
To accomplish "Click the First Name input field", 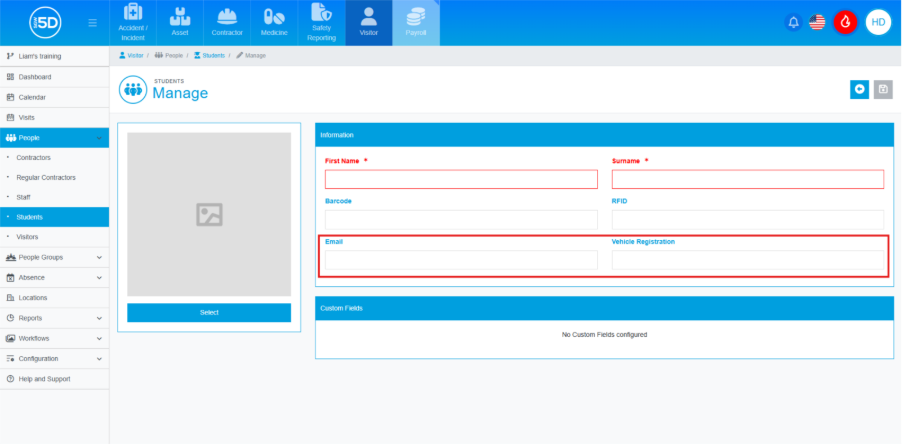I will coord(461,179).
